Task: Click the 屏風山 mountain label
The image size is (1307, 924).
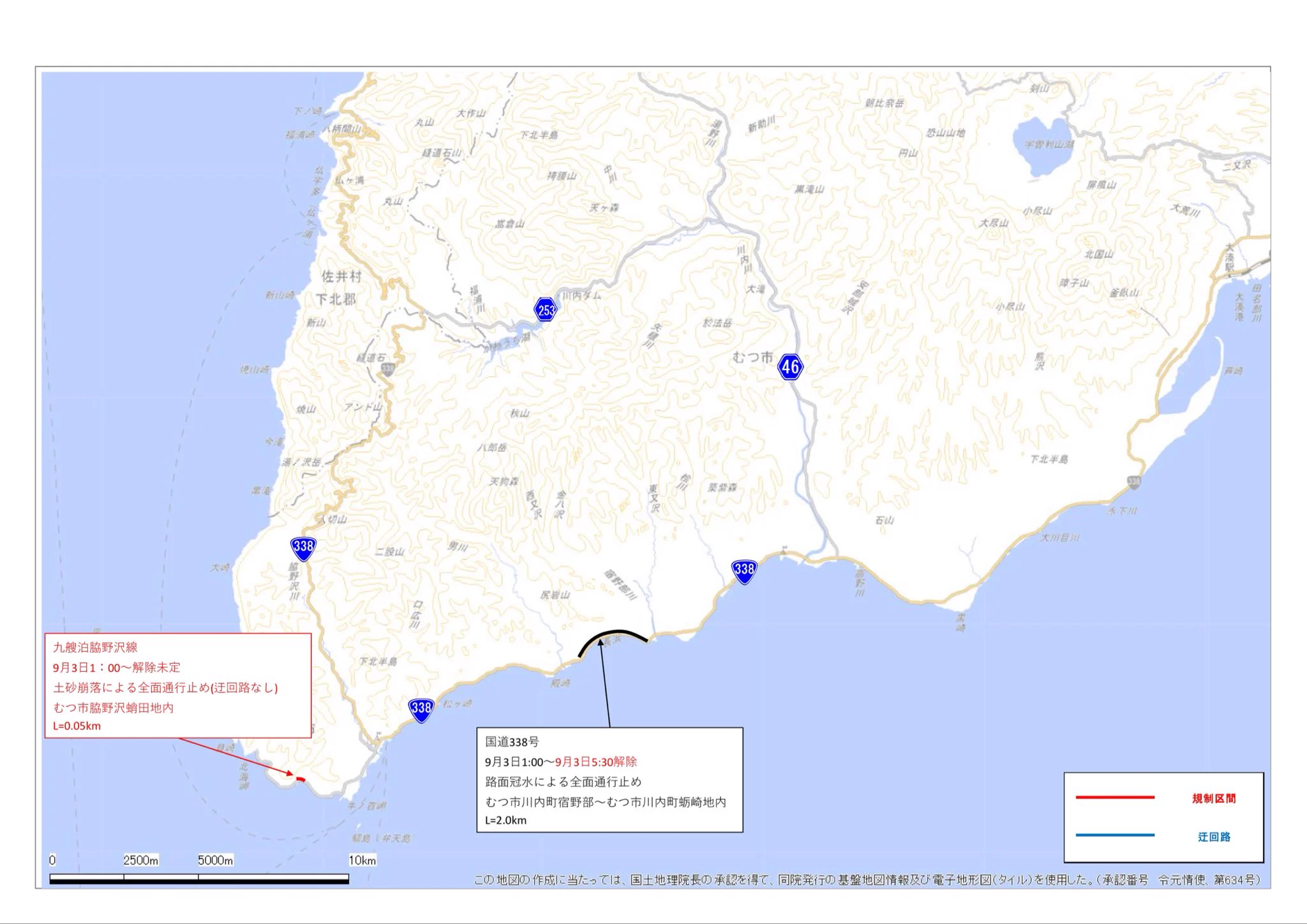Action: (x=1101, y=185)
